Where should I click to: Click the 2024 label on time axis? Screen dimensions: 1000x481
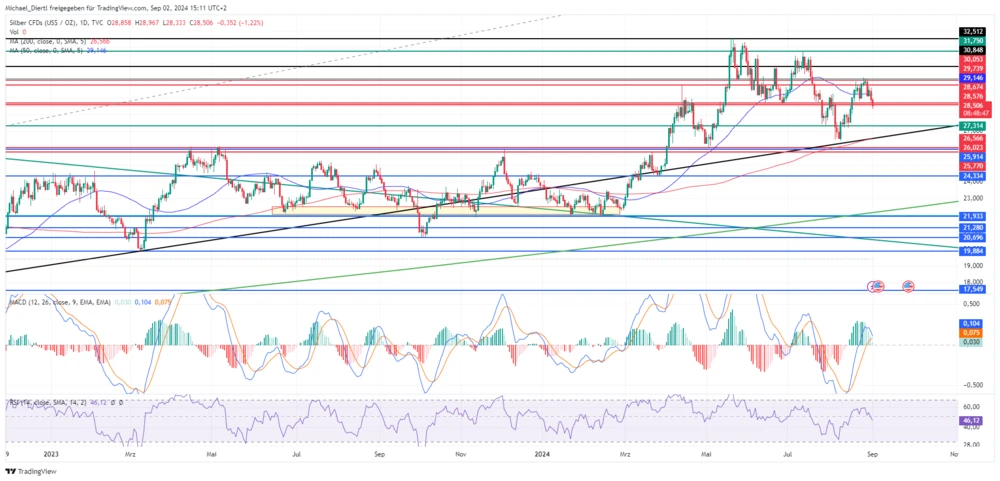(x=539, y=453)
